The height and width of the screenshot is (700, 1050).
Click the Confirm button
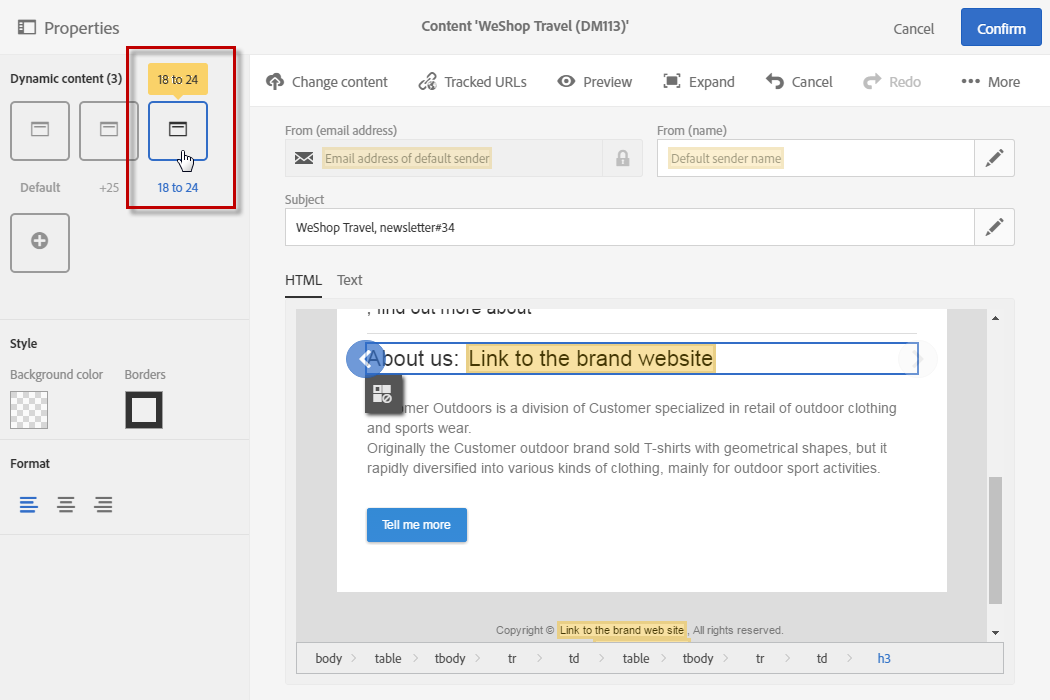[1001, 28]
